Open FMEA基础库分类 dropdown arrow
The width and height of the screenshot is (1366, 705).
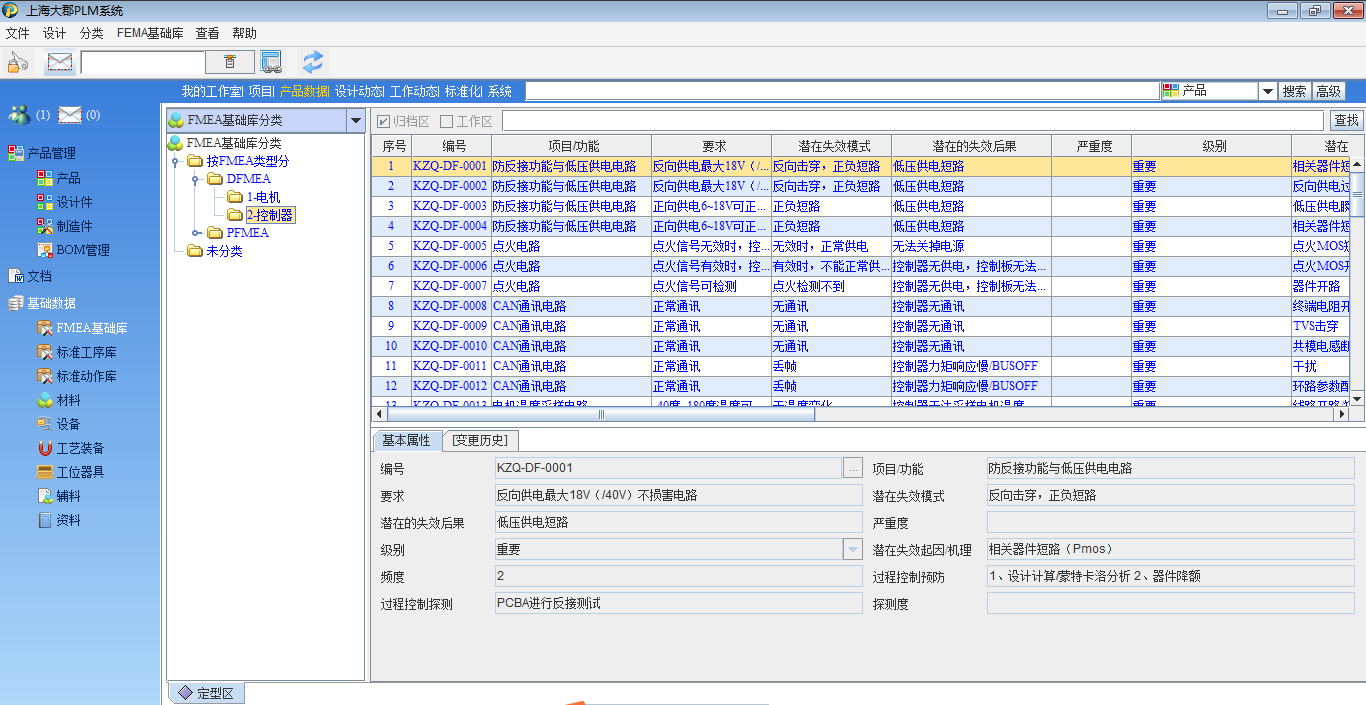[x=355, y=120]
